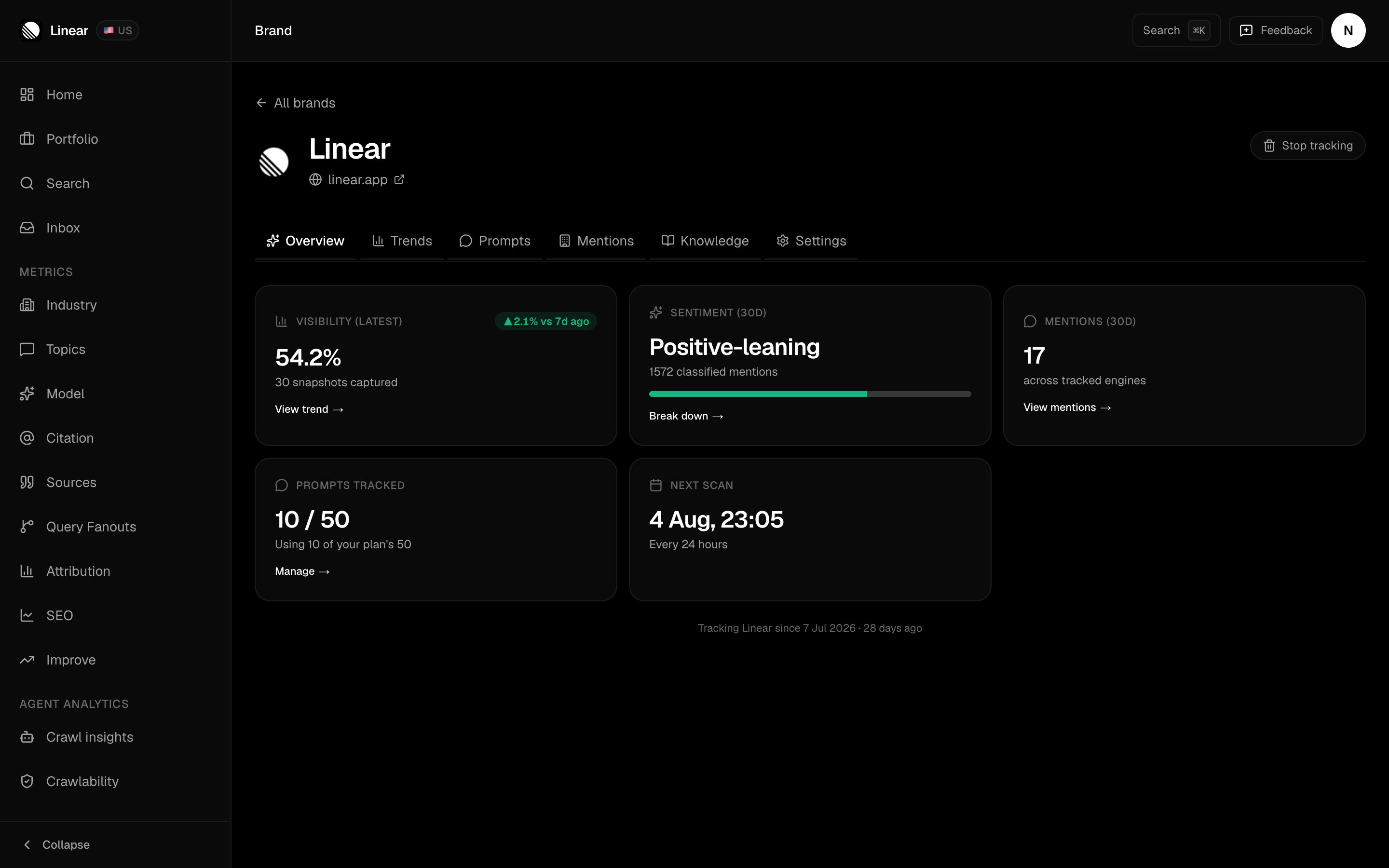This screenshot has width=1389, height=868.
Task: Click the sentiment progress bar
Action: click(810, 394)
